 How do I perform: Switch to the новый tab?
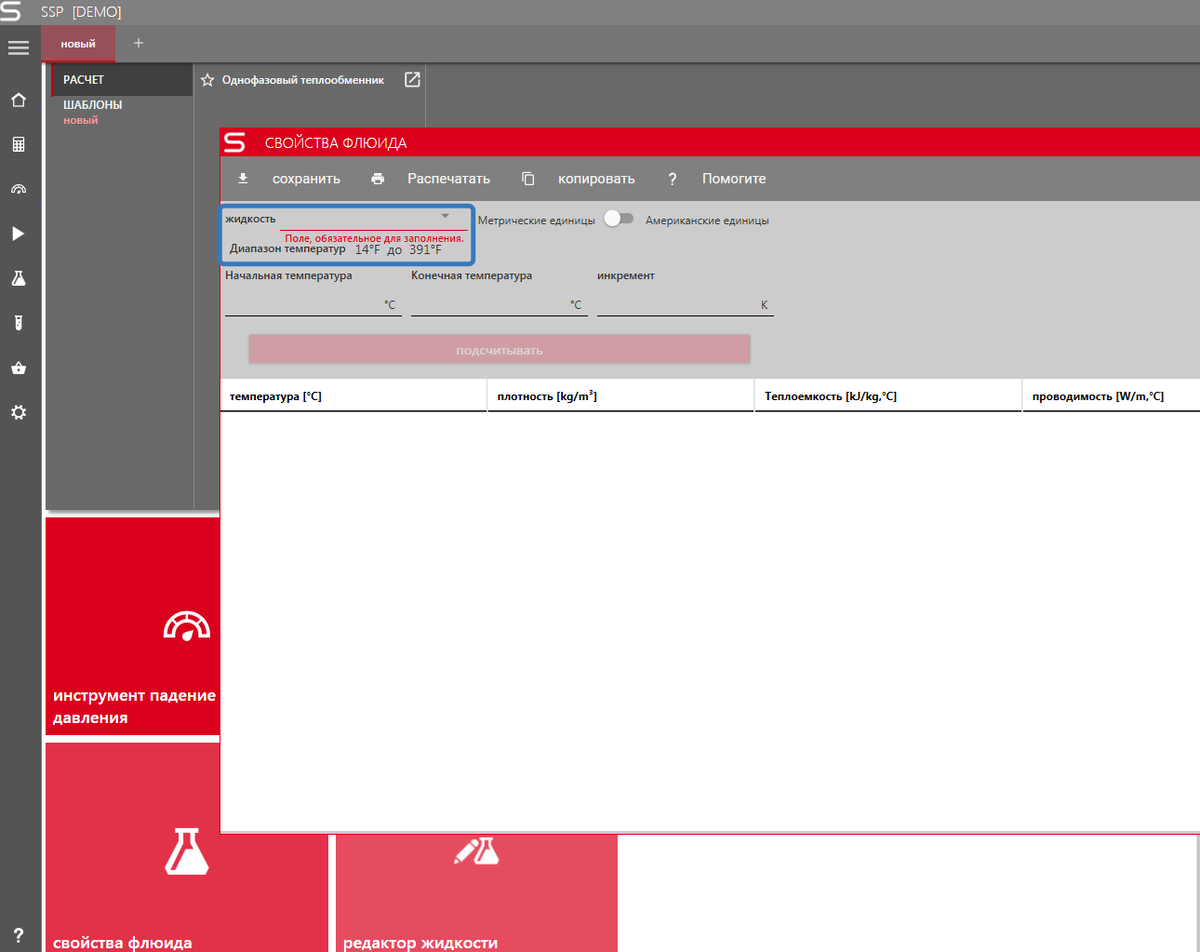(x=78, y=44)
